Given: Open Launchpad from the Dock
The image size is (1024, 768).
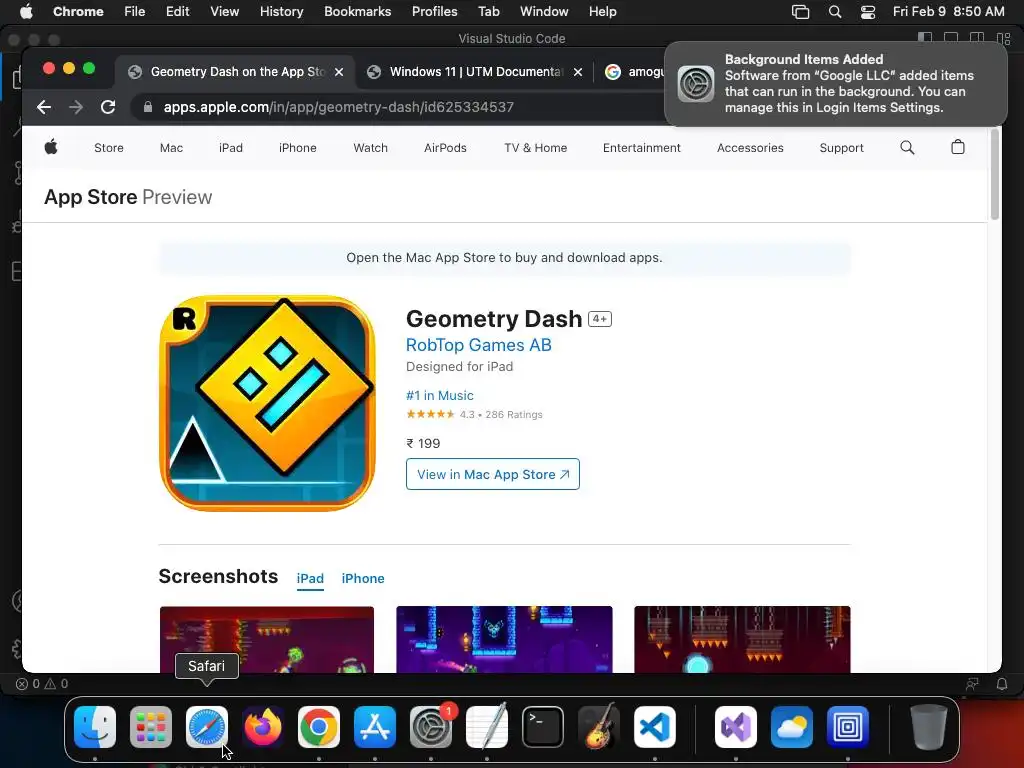Looking at the screenshot, I should click(x=151, y=727).
